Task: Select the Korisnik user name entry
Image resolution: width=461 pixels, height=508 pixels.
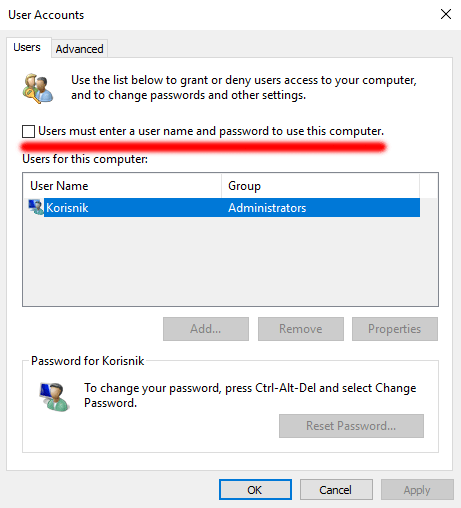Action: [x=67, y=208]
